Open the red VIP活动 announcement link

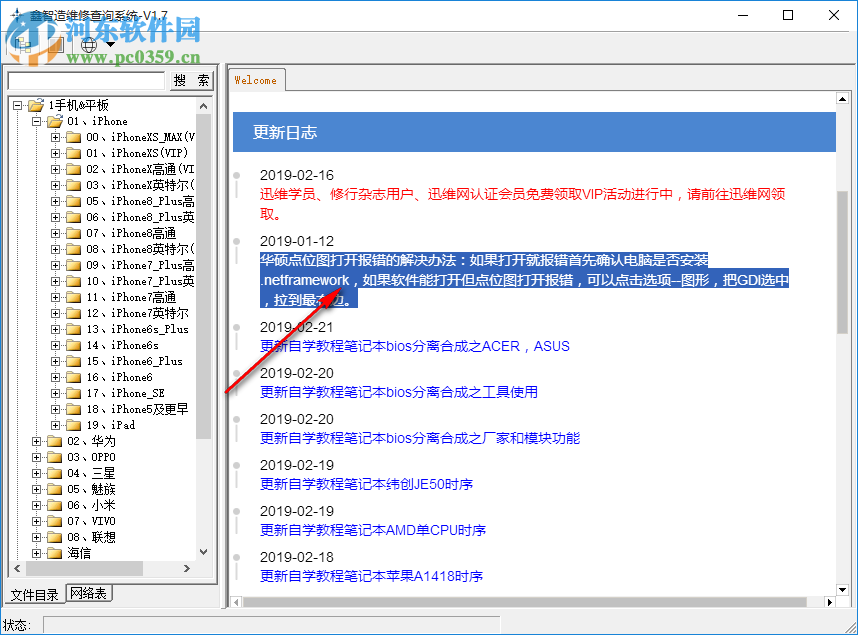[x=523, y=204]
